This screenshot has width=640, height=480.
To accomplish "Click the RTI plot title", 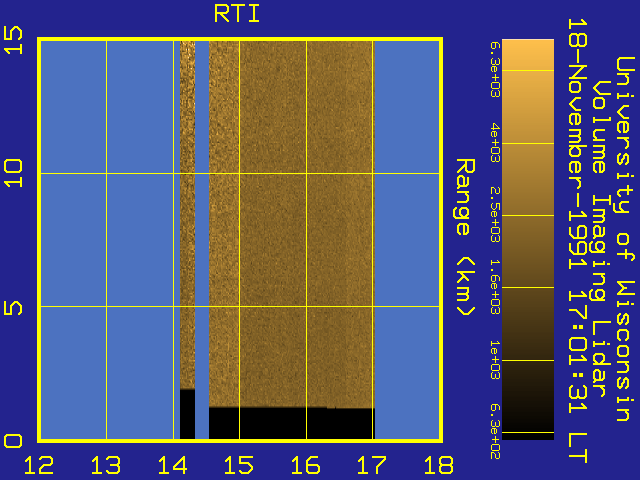I will tap(237, 14).
